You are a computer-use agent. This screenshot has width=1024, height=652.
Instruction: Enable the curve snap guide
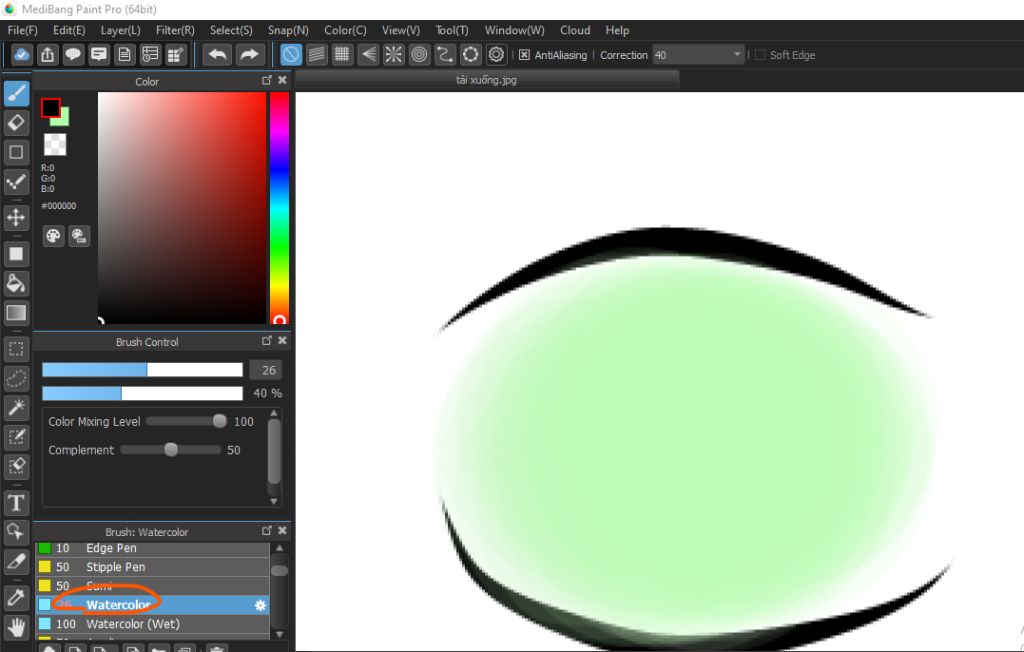coord(445,55)
